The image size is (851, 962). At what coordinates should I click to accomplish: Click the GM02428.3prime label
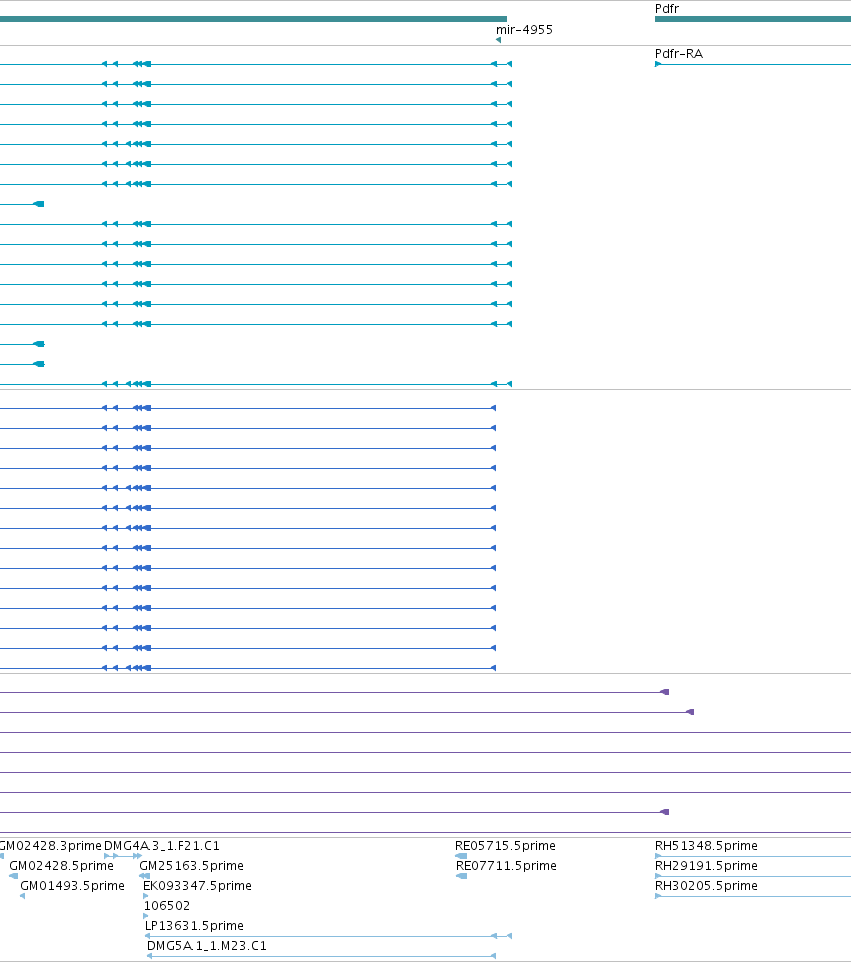tap(51, 845)
